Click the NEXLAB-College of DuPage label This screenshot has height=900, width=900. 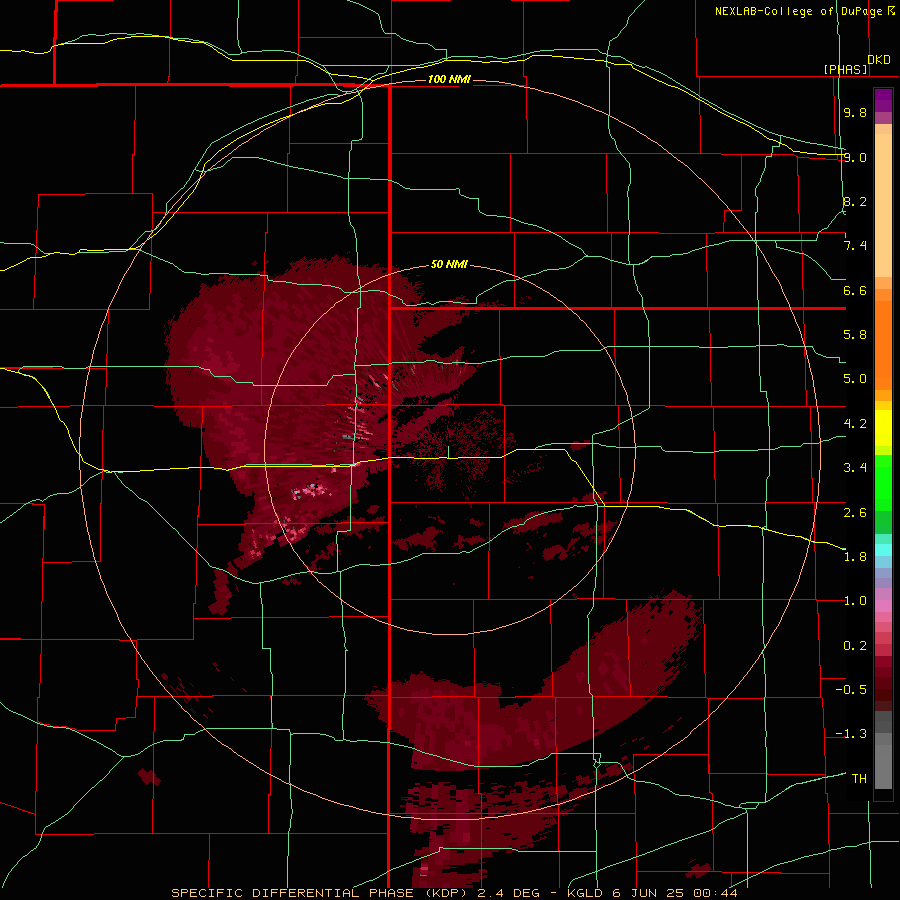(798, 11)
